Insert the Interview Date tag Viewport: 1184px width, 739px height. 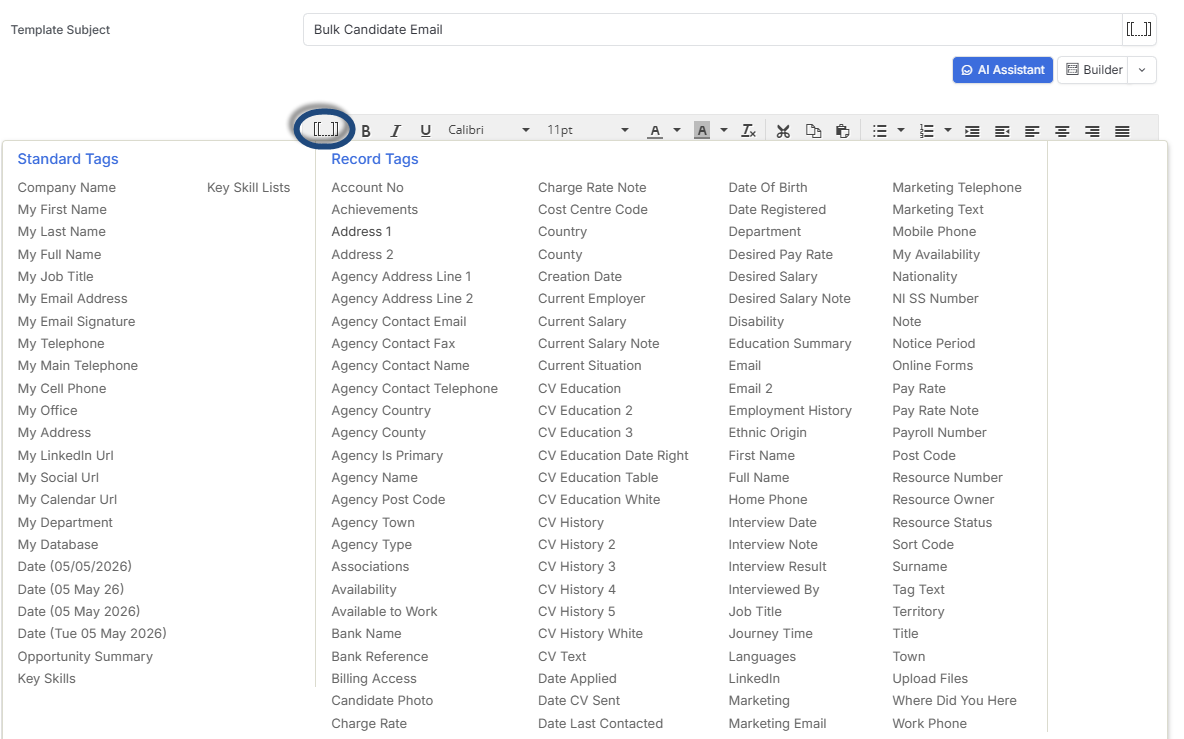pos(772,522)
